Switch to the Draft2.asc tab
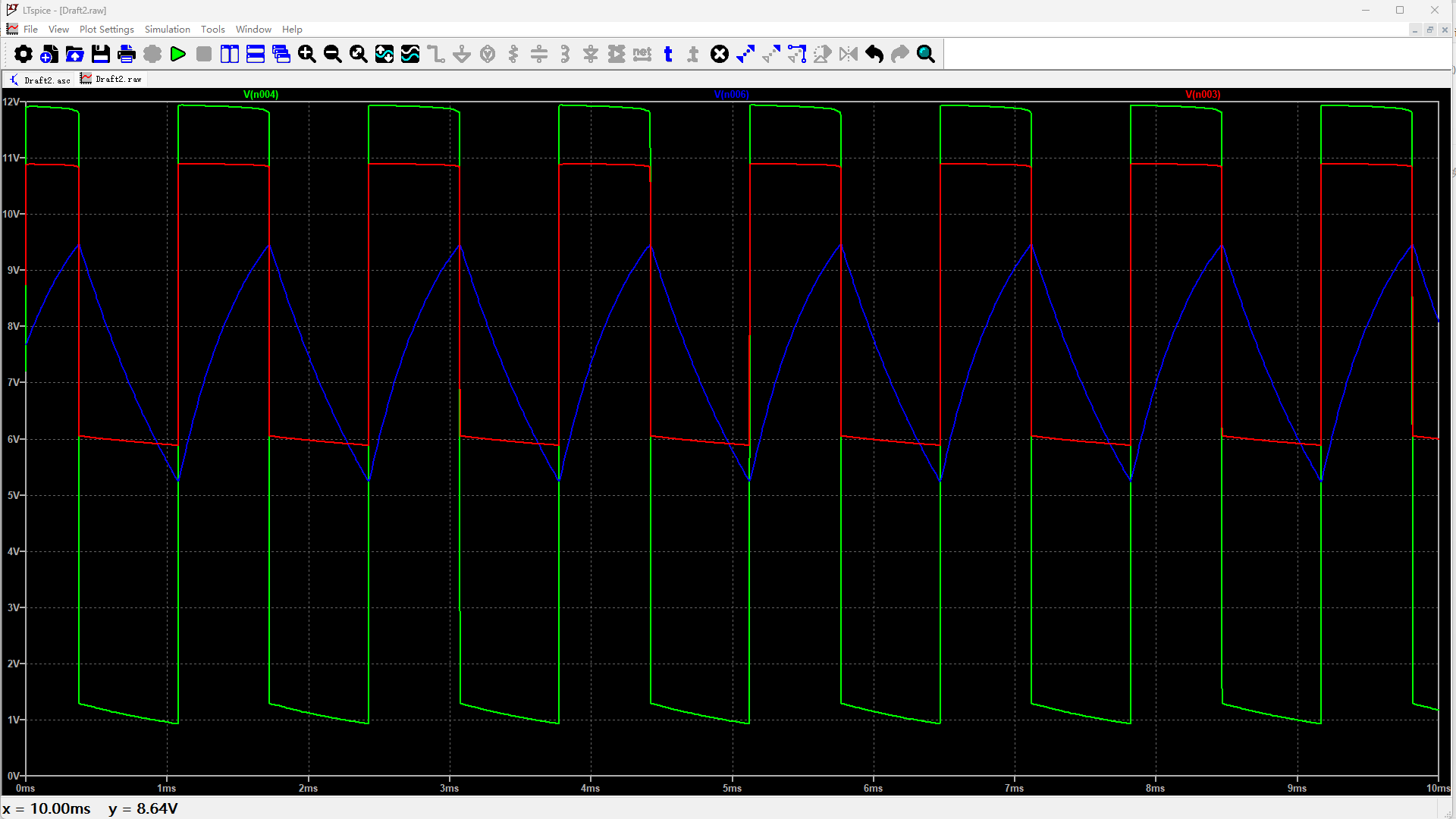1456x819 pixels. click(39, 80)
